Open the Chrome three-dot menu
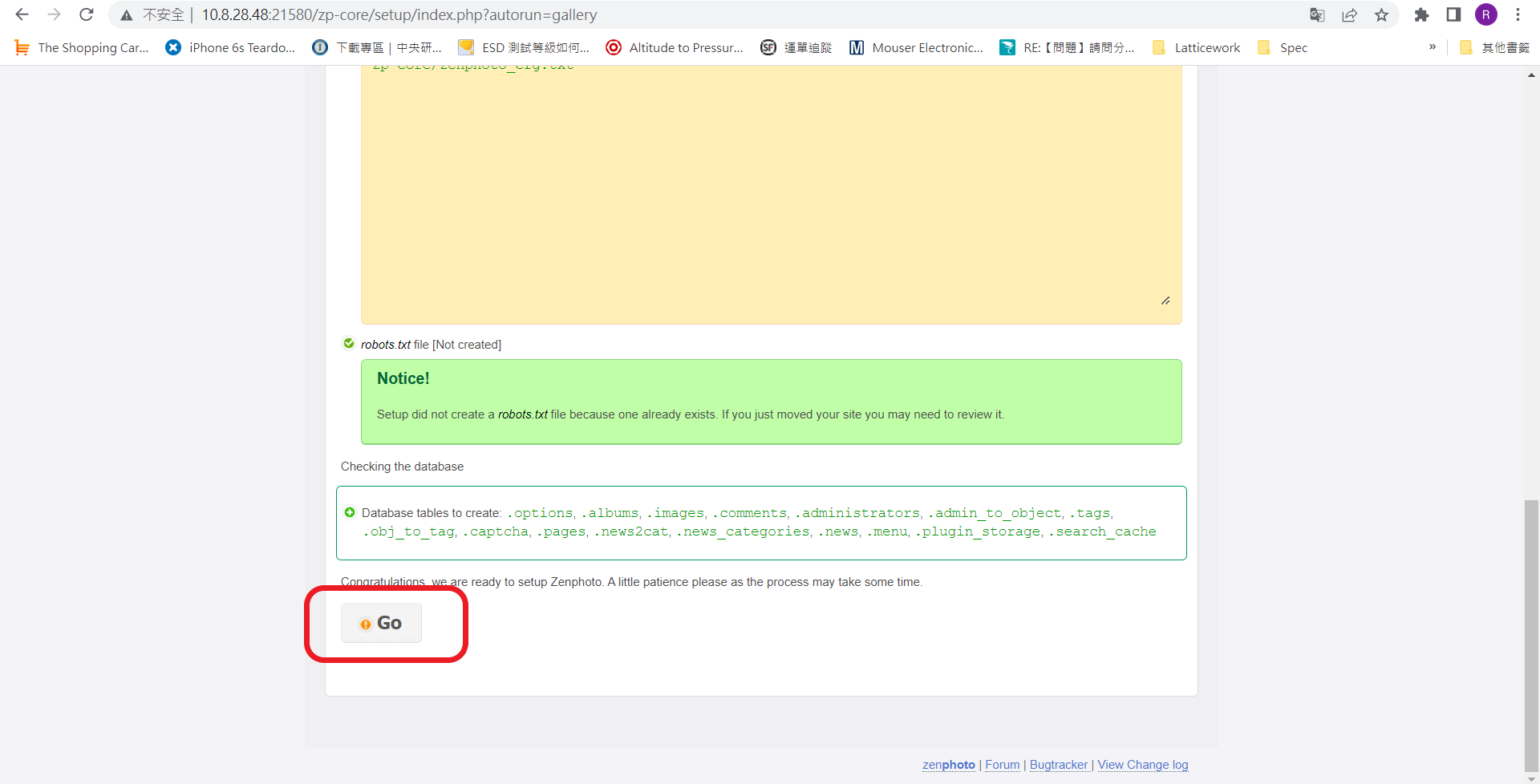The height and width of the screenshot is (784, 1540). click(x=1518, y=14)
